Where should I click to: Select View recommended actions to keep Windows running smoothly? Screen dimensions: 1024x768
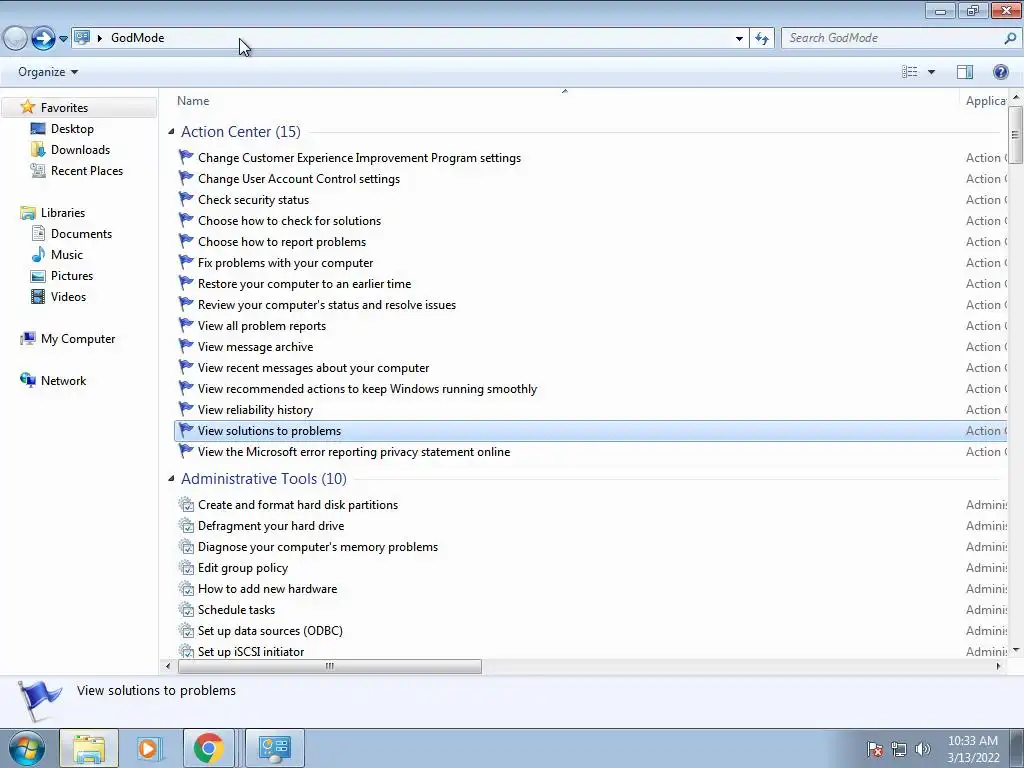pos(367,389)
